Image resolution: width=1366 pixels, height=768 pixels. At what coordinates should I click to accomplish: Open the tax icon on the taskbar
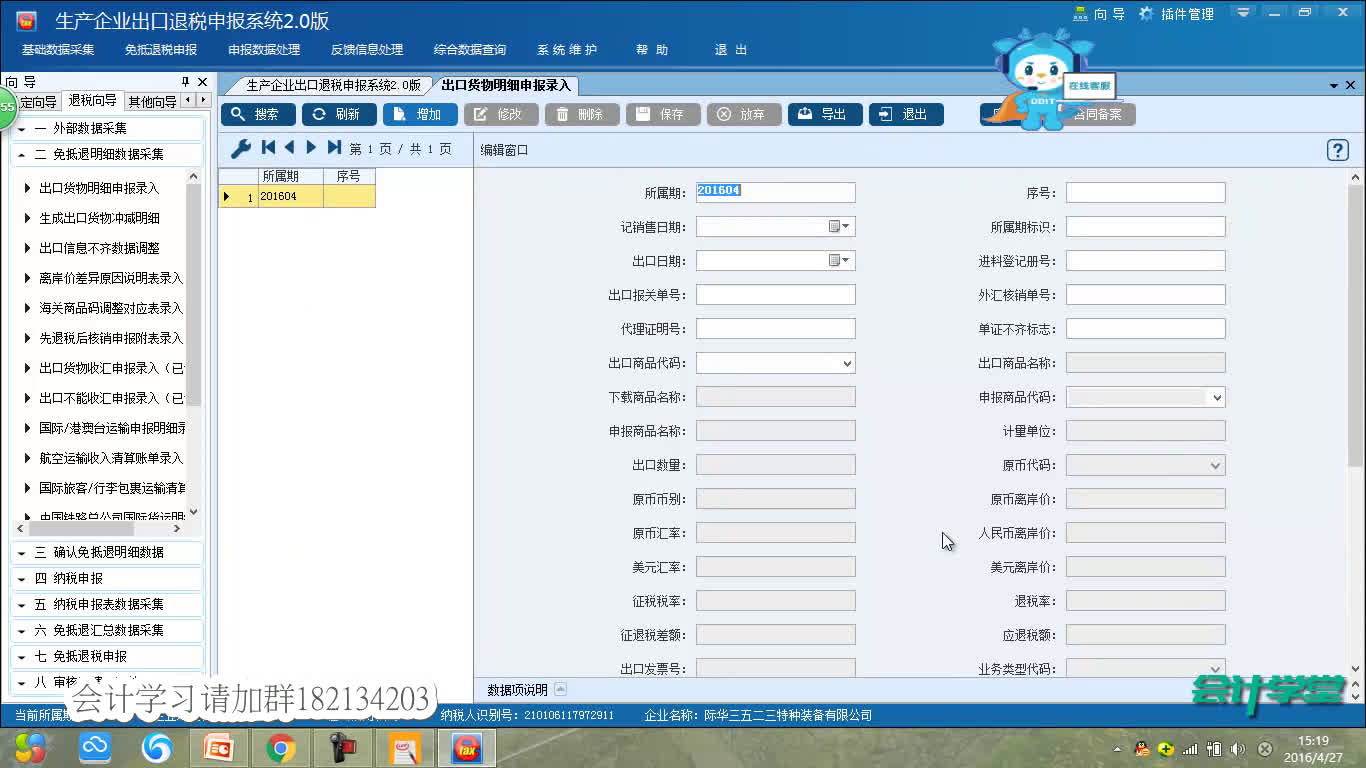465,747
